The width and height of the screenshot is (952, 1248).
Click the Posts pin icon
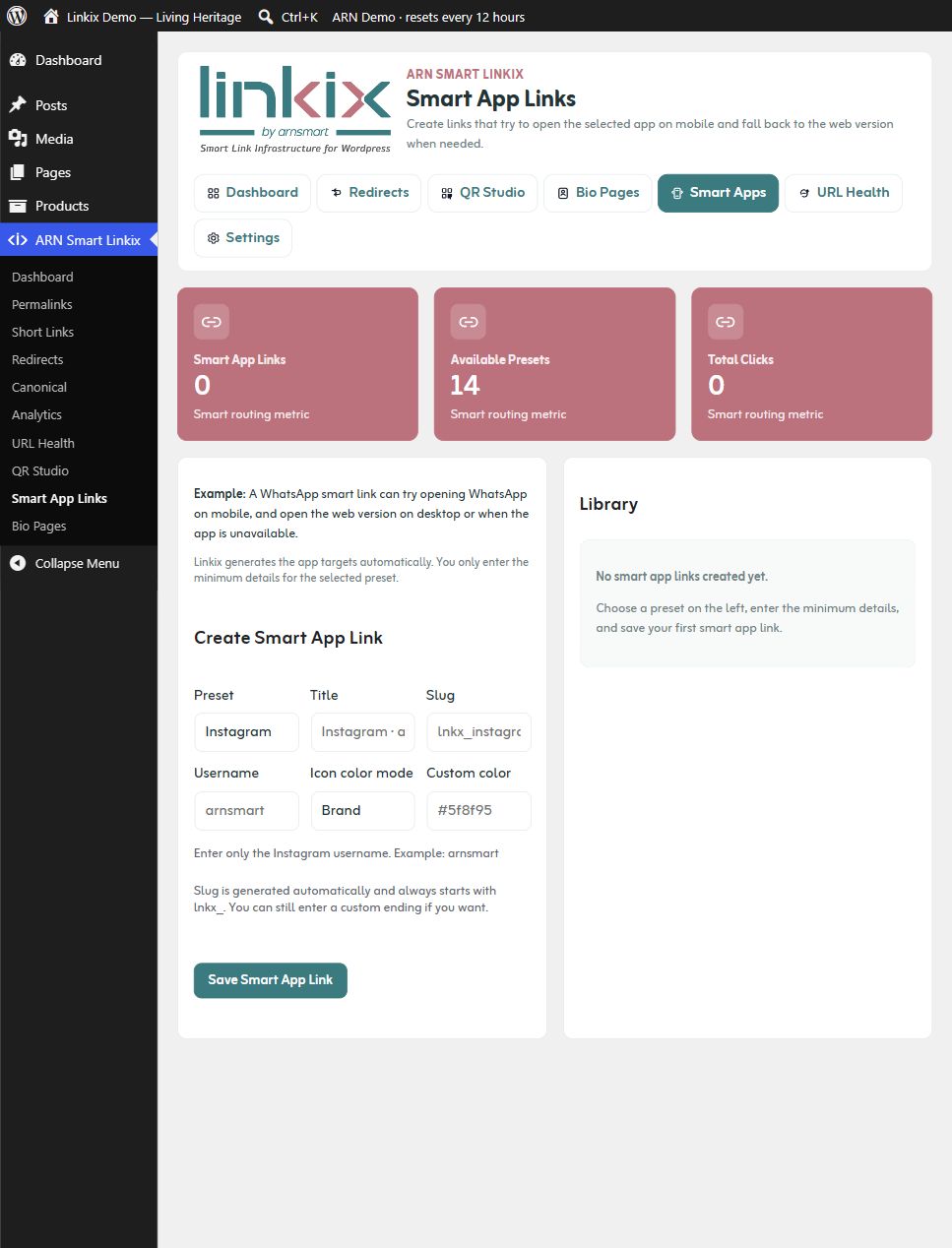click(18, 105)
